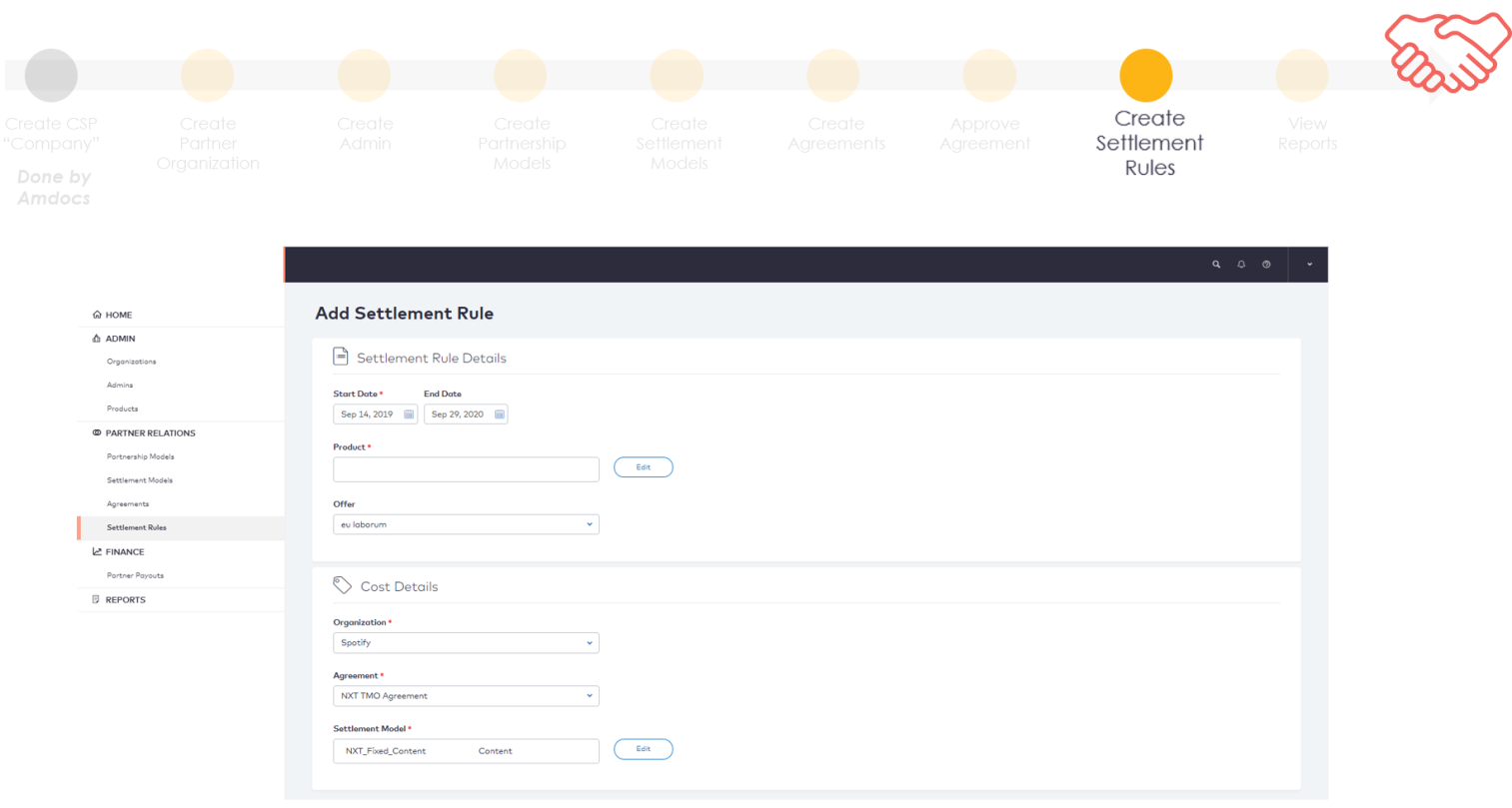Open the Start Date calendar icon
The image size is (1512, 808).
click(409, 414)
